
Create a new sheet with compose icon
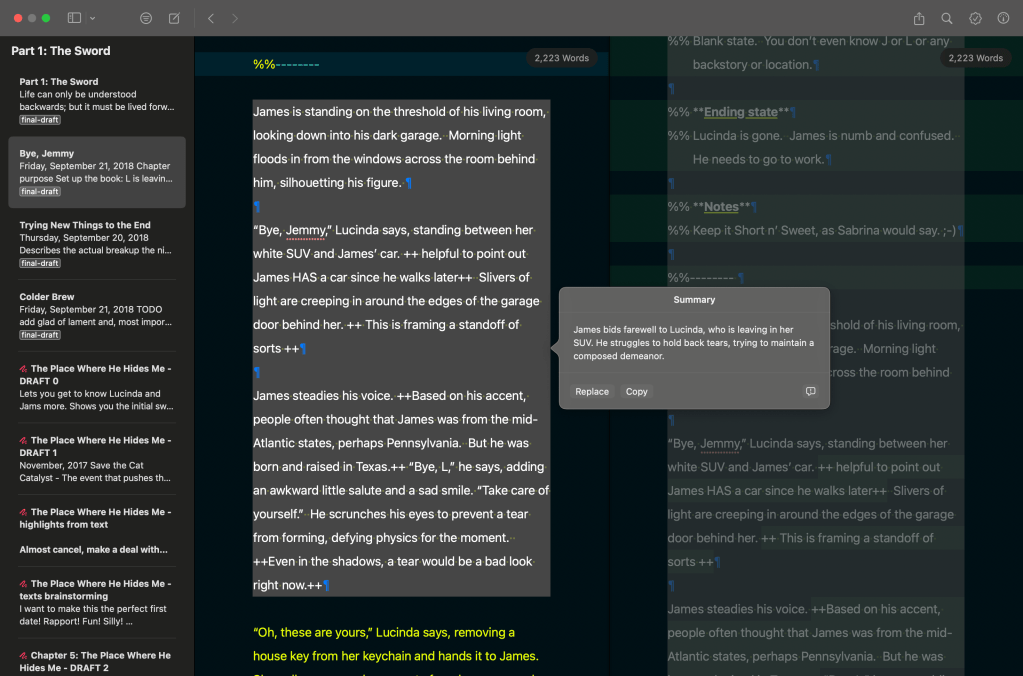click(174, 18)
